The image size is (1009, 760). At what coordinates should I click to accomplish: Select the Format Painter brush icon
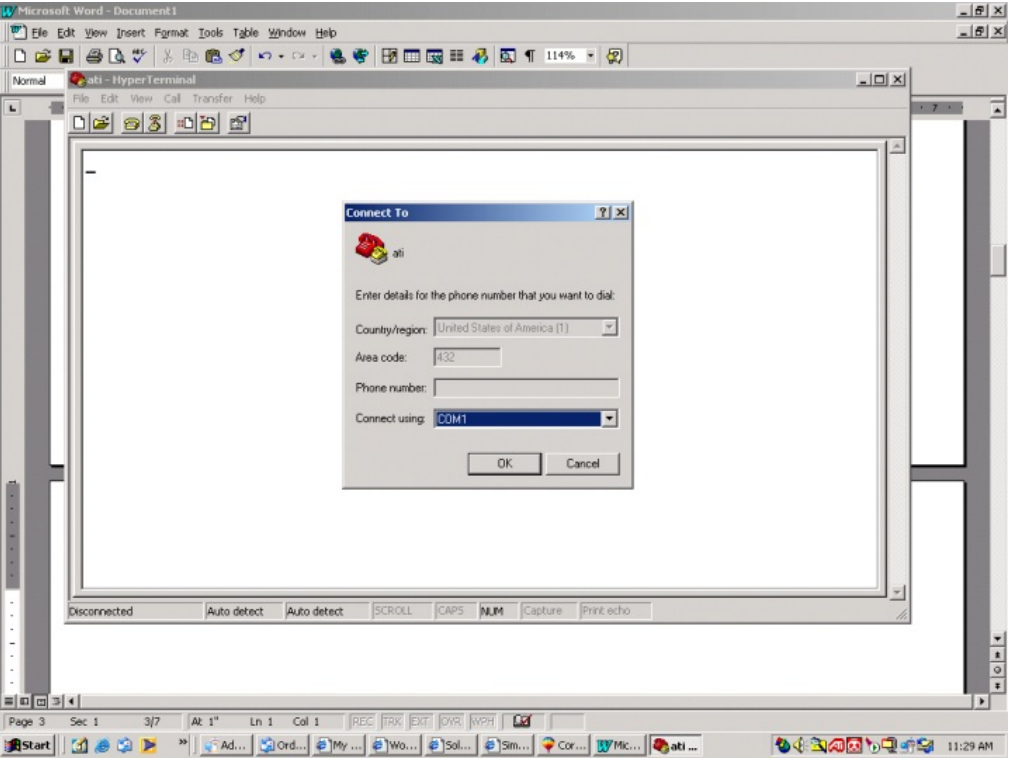point(236,56)
